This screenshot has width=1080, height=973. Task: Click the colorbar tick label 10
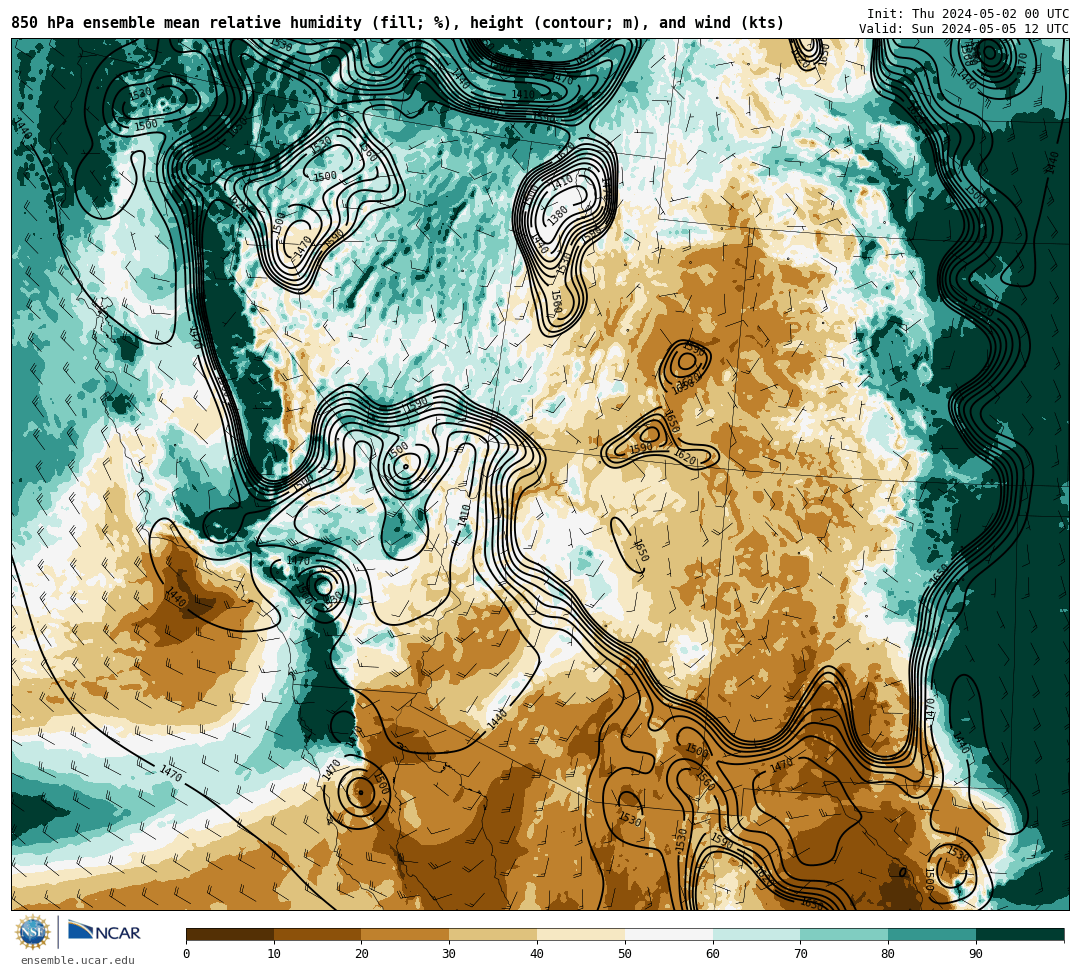coord(274,954)
